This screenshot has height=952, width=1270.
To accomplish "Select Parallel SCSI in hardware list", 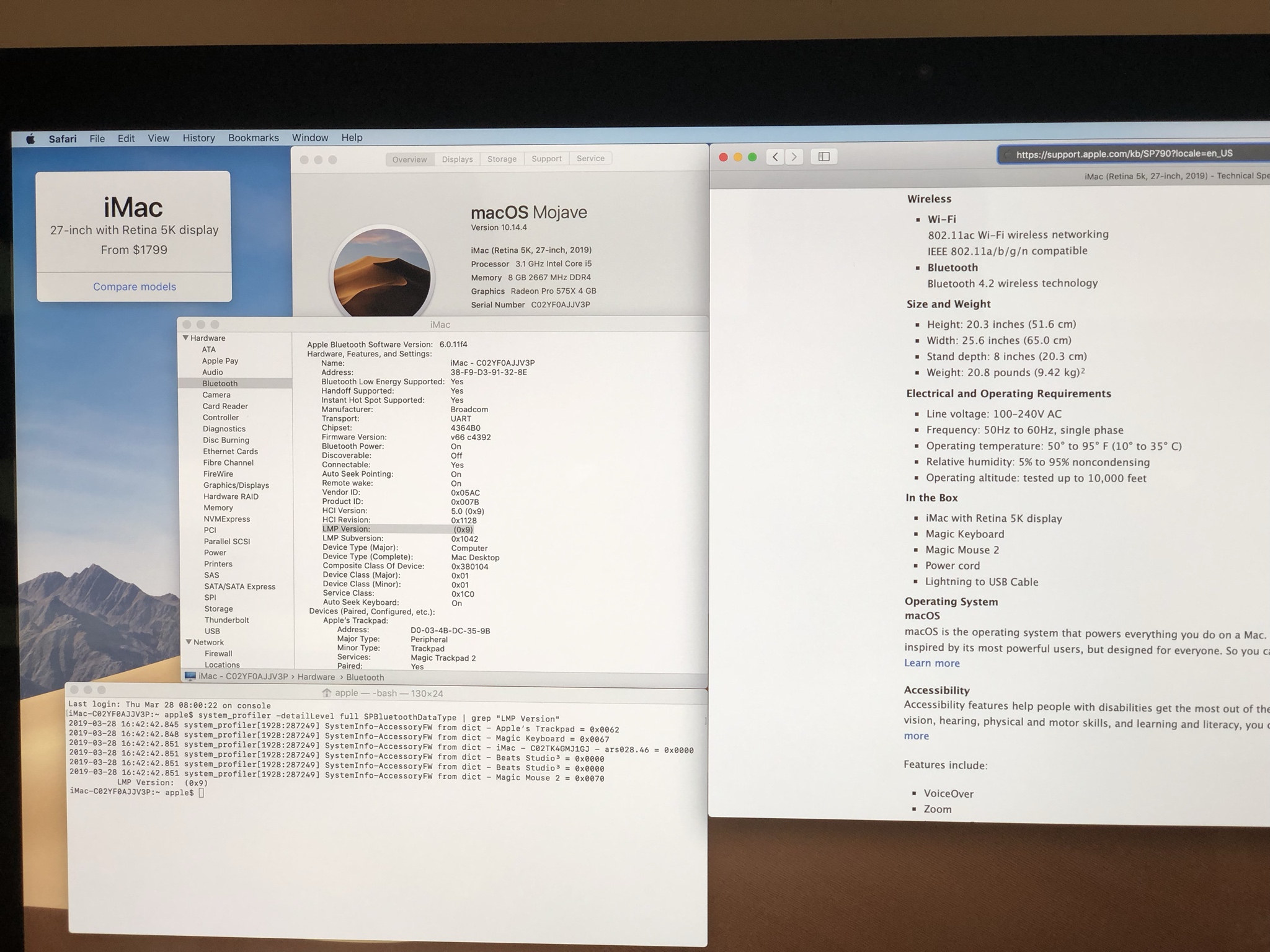I will (x=227, y=541).
